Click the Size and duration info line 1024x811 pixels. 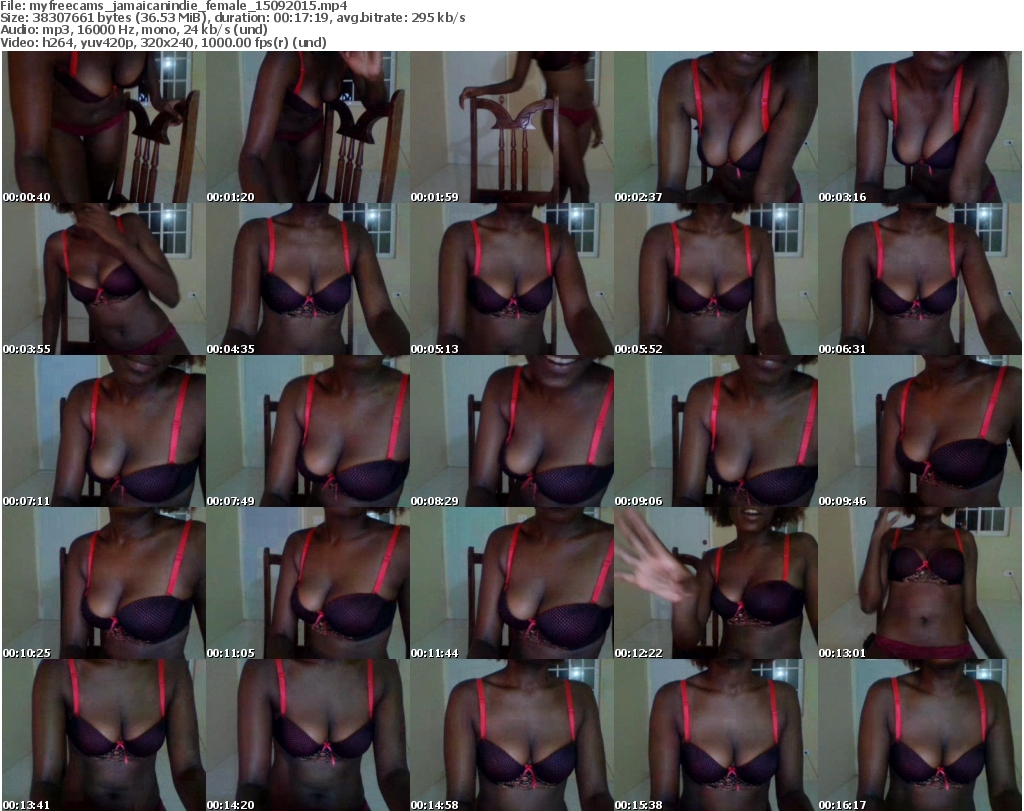pyautogui.click(x=232, y=18)
